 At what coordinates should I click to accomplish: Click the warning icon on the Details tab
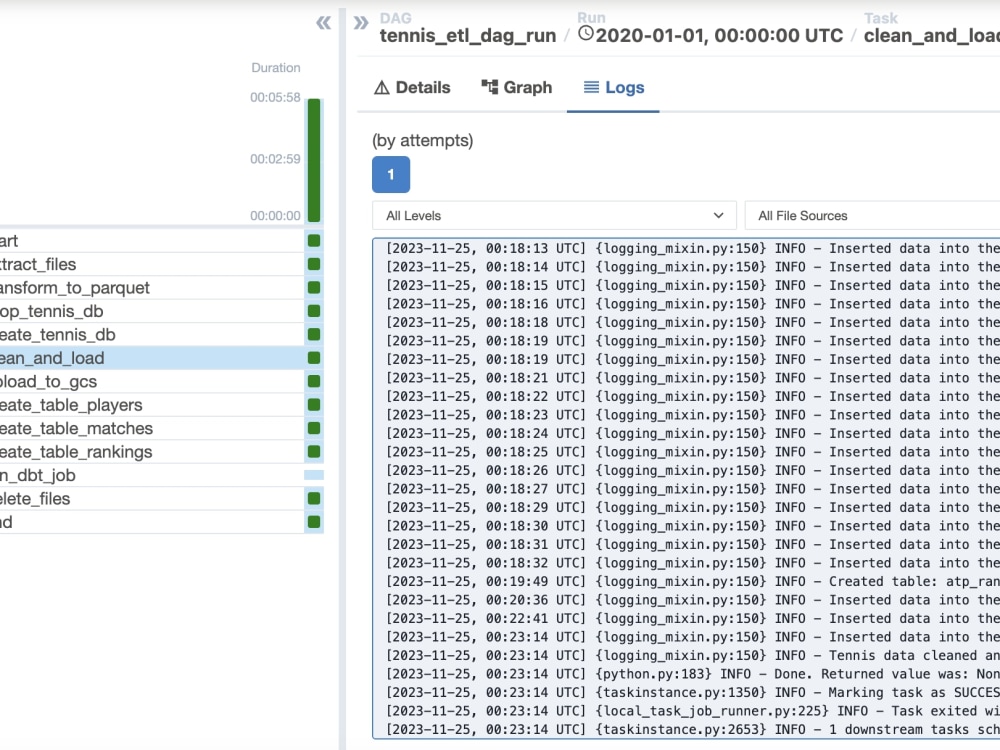coord(379,87)
